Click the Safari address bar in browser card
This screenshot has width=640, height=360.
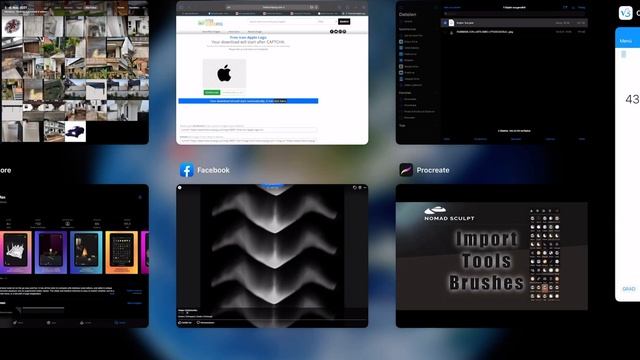coord(272,7)
